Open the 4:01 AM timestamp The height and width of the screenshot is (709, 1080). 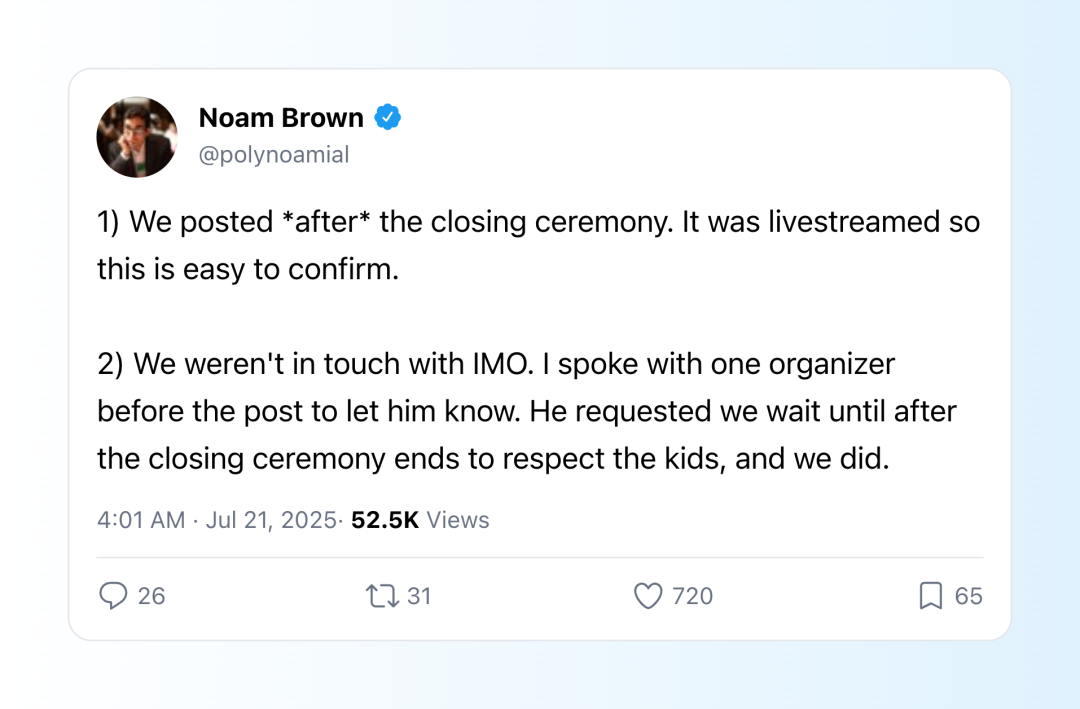pyautogui.click(x=141, y=520)
